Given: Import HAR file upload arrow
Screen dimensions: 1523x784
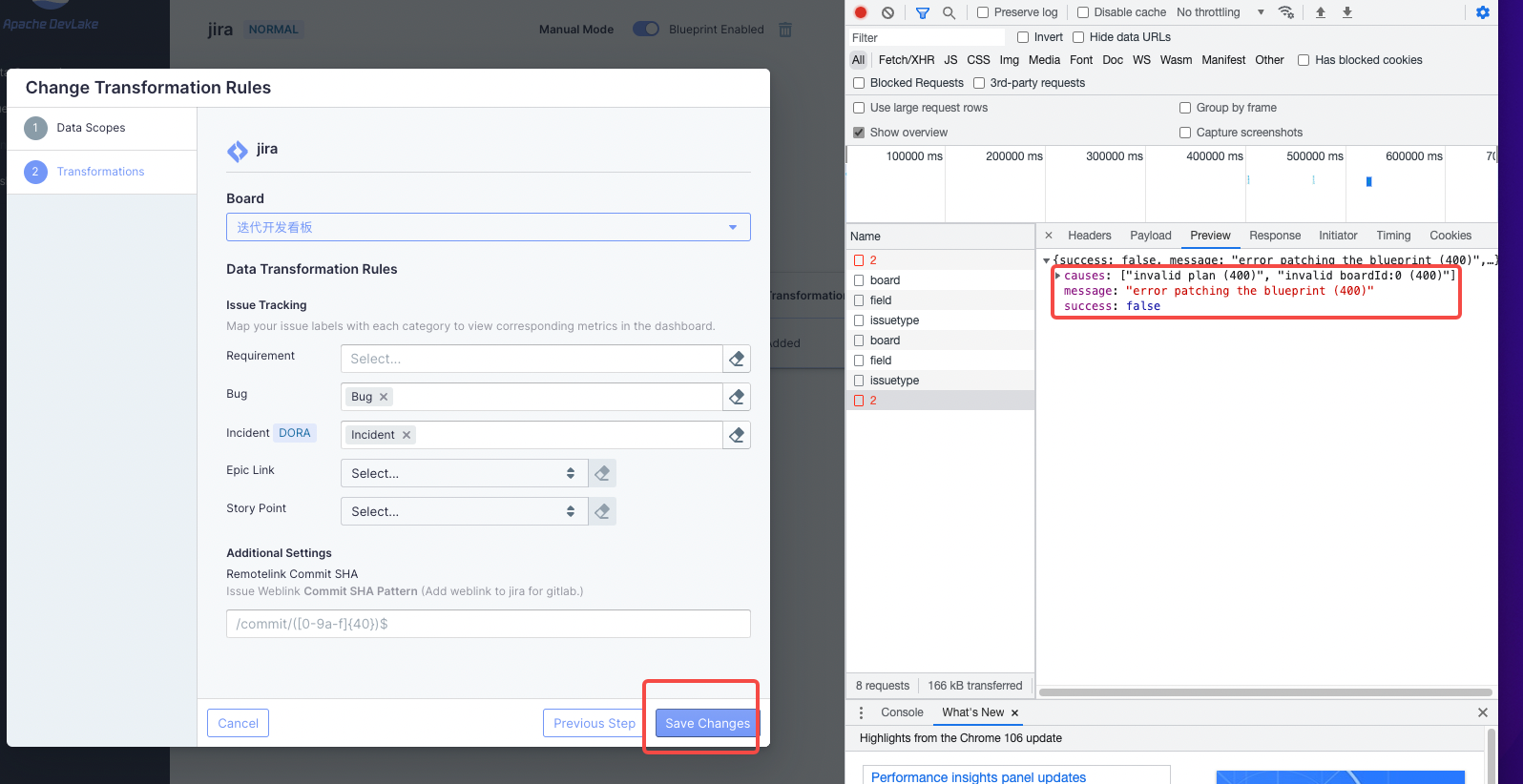Looking at the screenshot, I should pyautogui.click(x=1321, y=12).
